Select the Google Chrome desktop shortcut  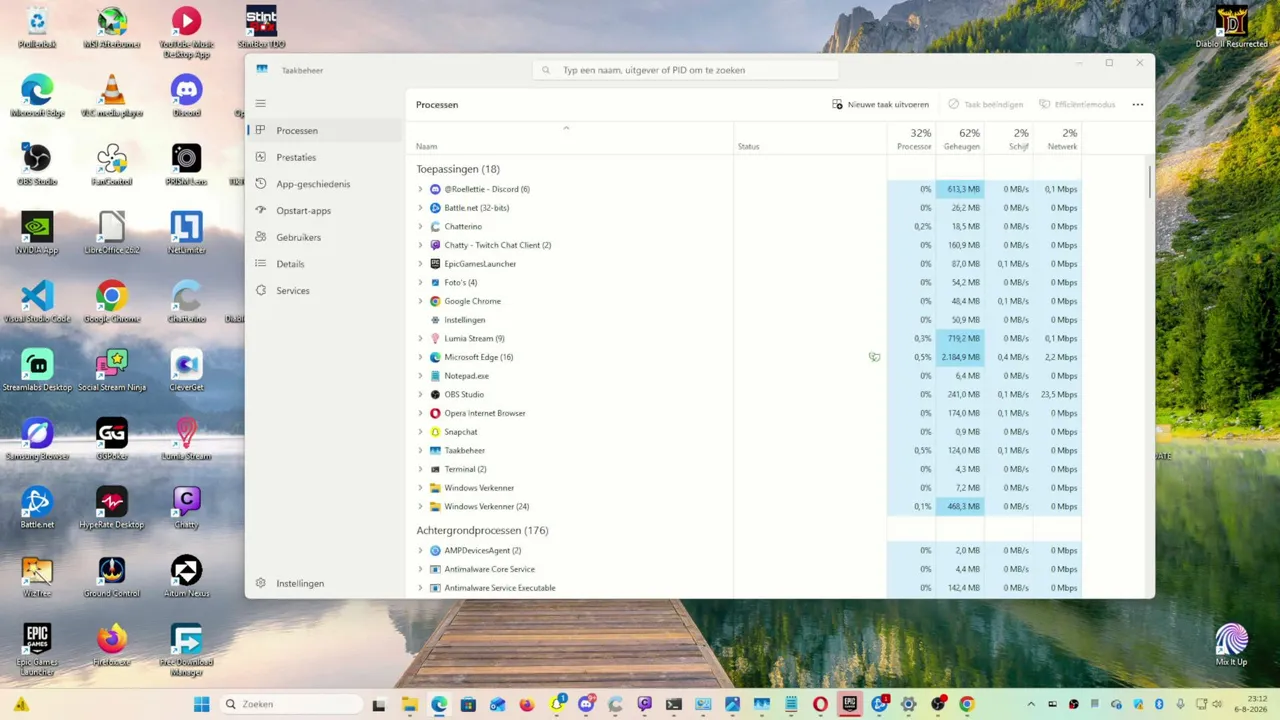tap(111, 302)
